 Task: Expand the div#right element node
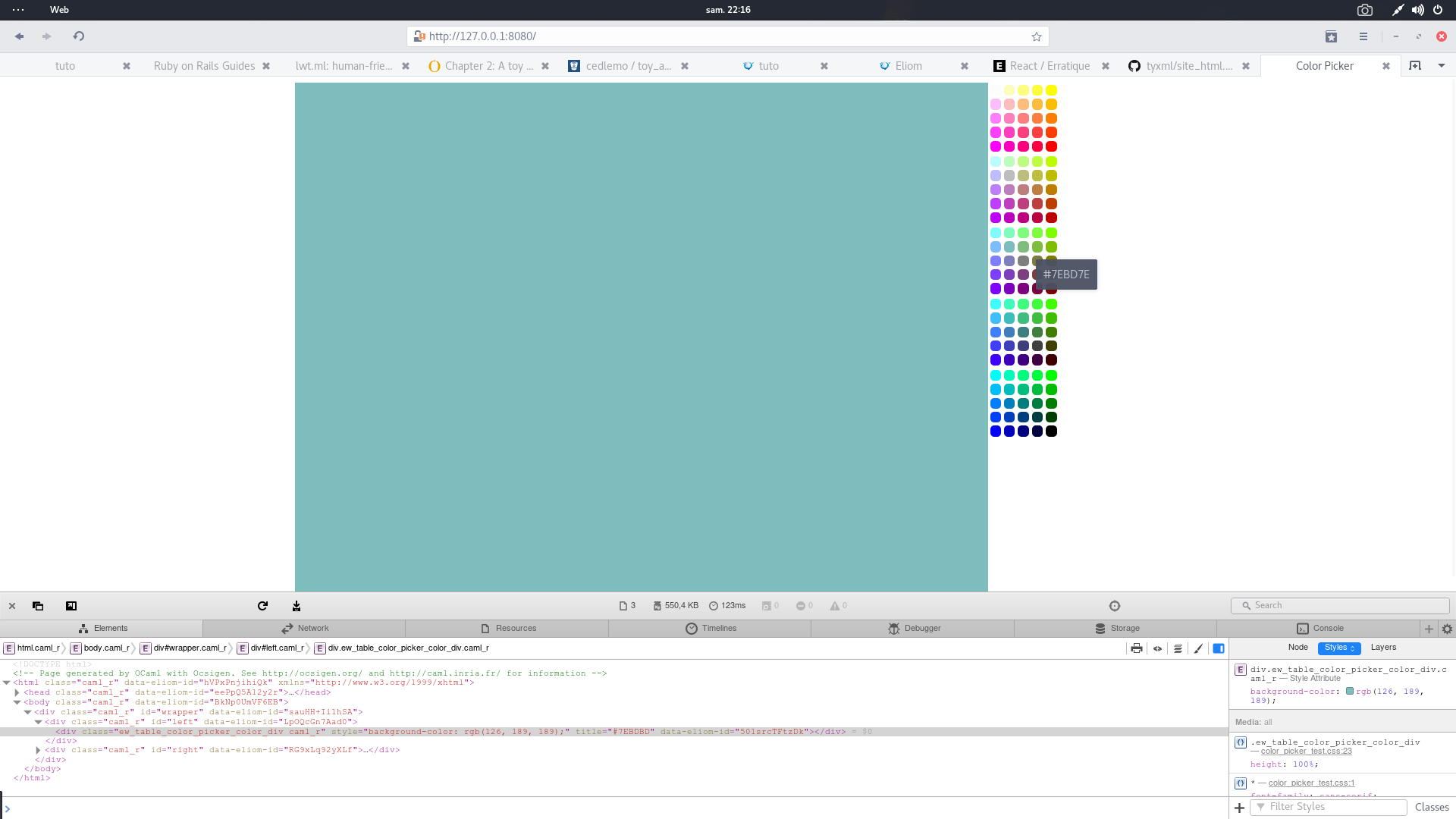click(38, 750)
